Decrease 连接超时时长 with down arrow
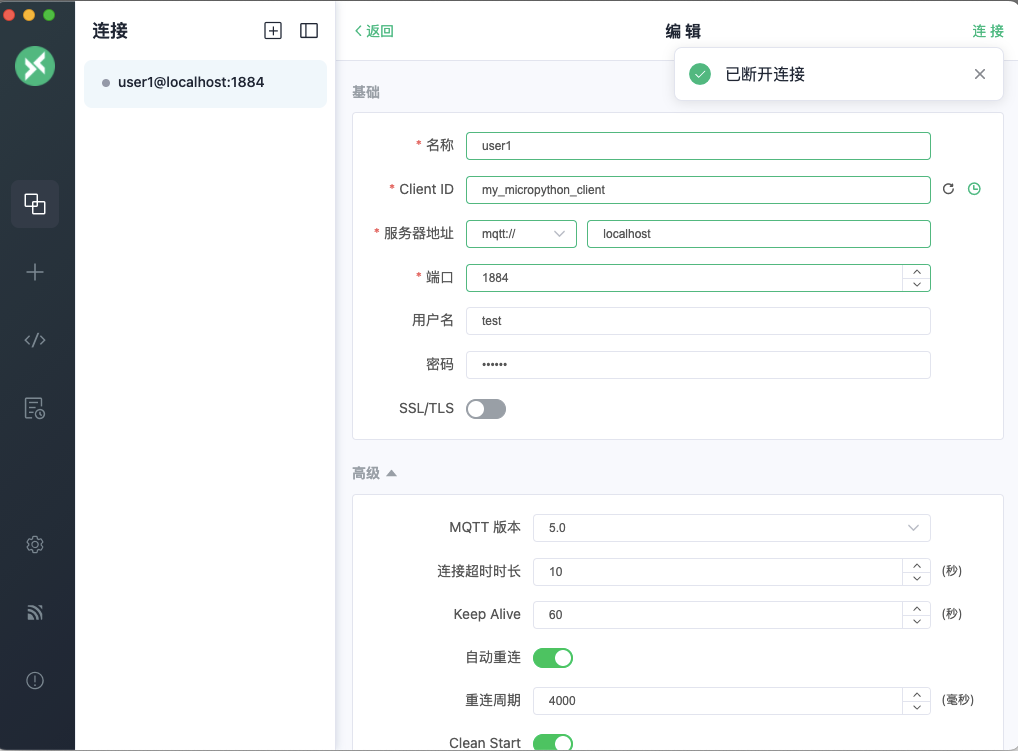The image size is (1018, 751). point(917,578)
